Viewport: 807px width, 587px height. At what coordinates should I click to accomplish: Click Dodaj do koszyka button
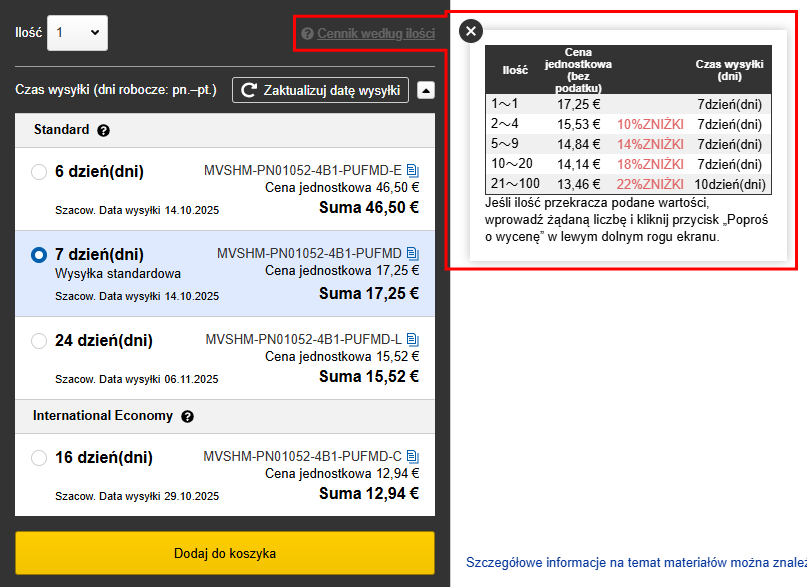point(225,553)
